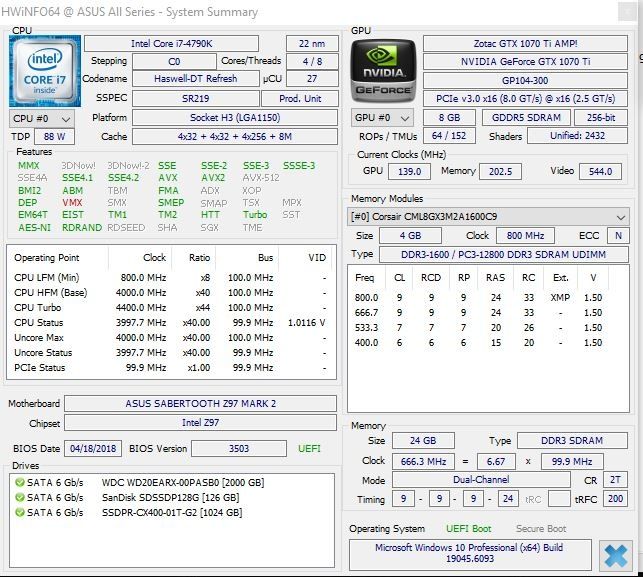This screenshot has height=577, width=643.
Task: Click the Intel Z97 chipset field
Action: coord(201,422)
